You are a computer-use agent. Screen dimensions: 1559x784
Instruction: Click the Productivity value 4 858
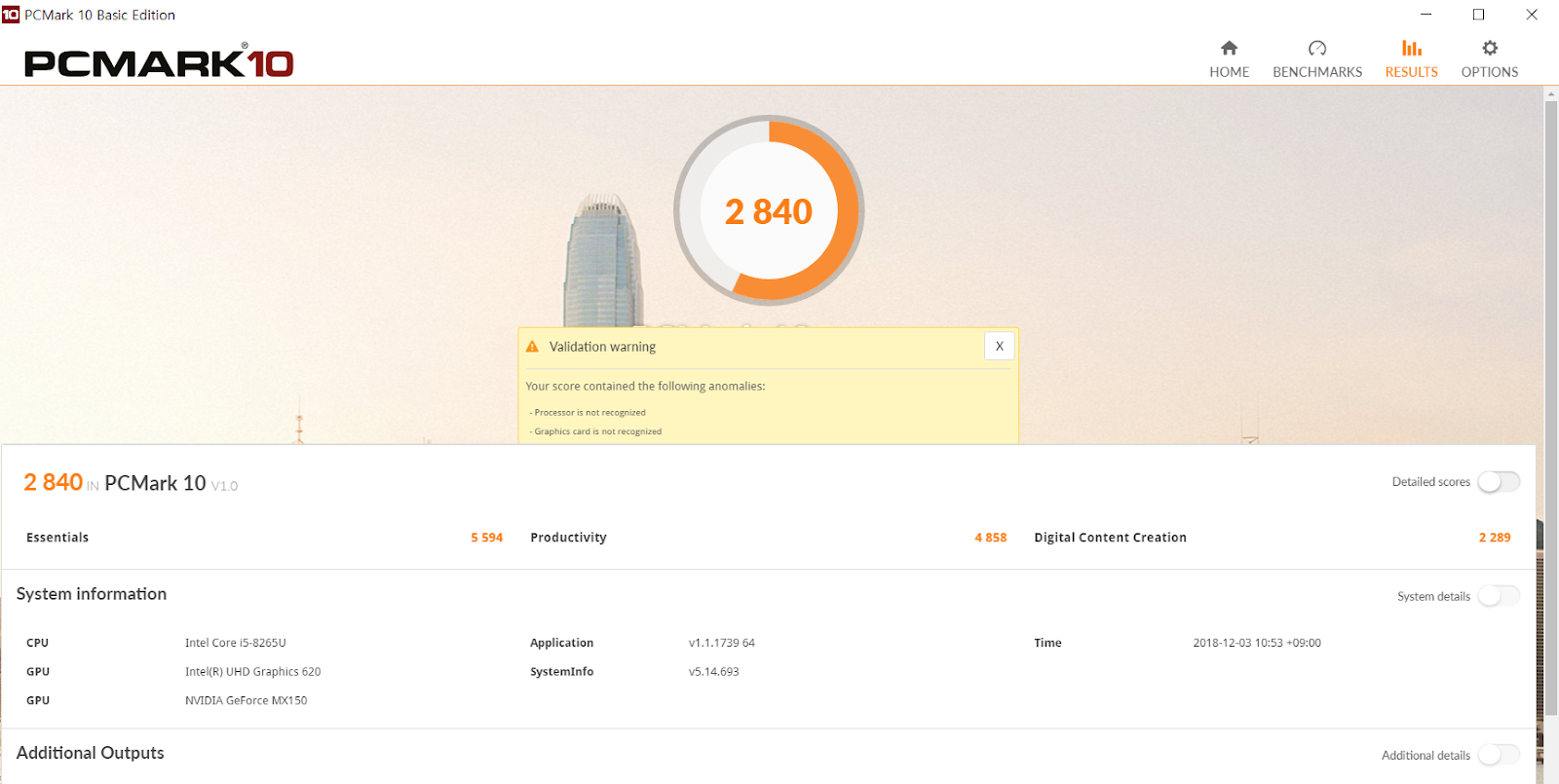tap(990, 538)
